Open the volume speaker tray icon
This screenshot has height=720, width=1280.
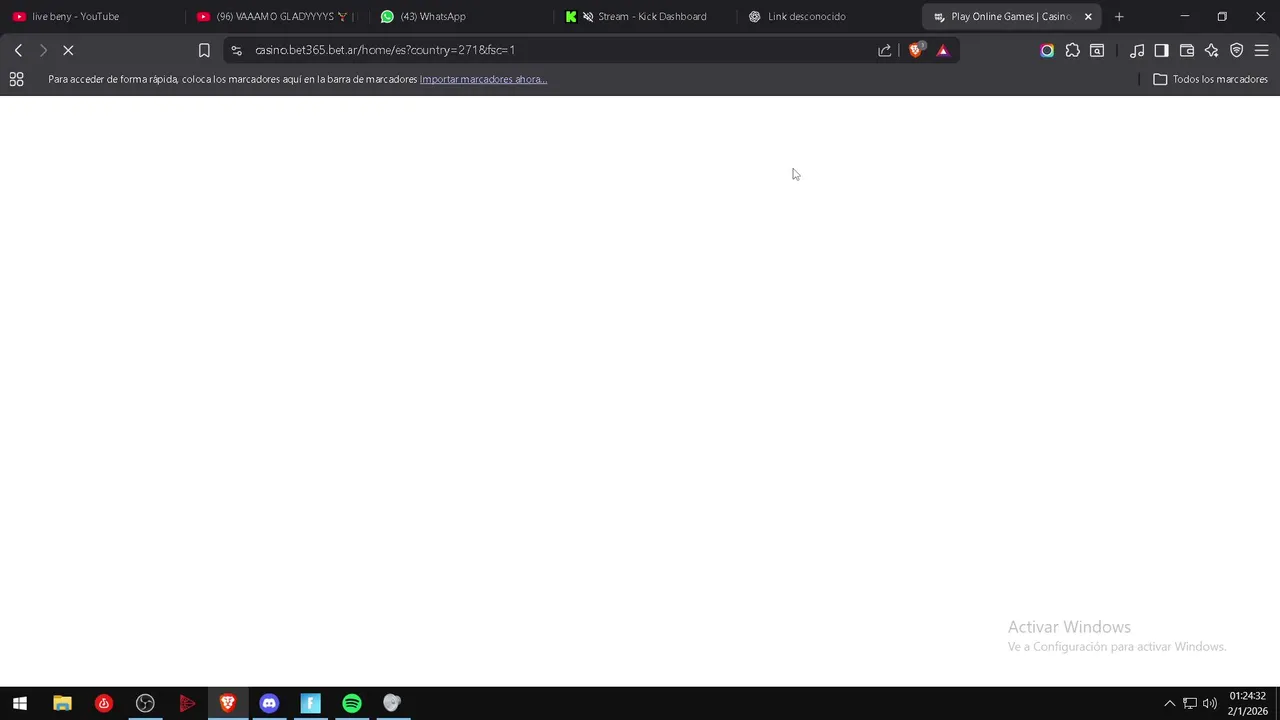pyautogui.click(x=1210, y=703)
